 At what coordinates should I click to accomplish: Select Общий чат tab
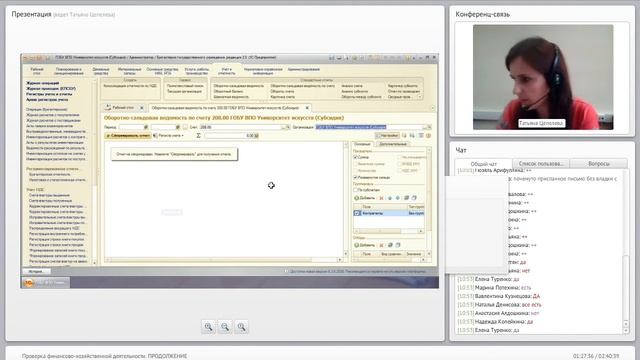[484, 164]
